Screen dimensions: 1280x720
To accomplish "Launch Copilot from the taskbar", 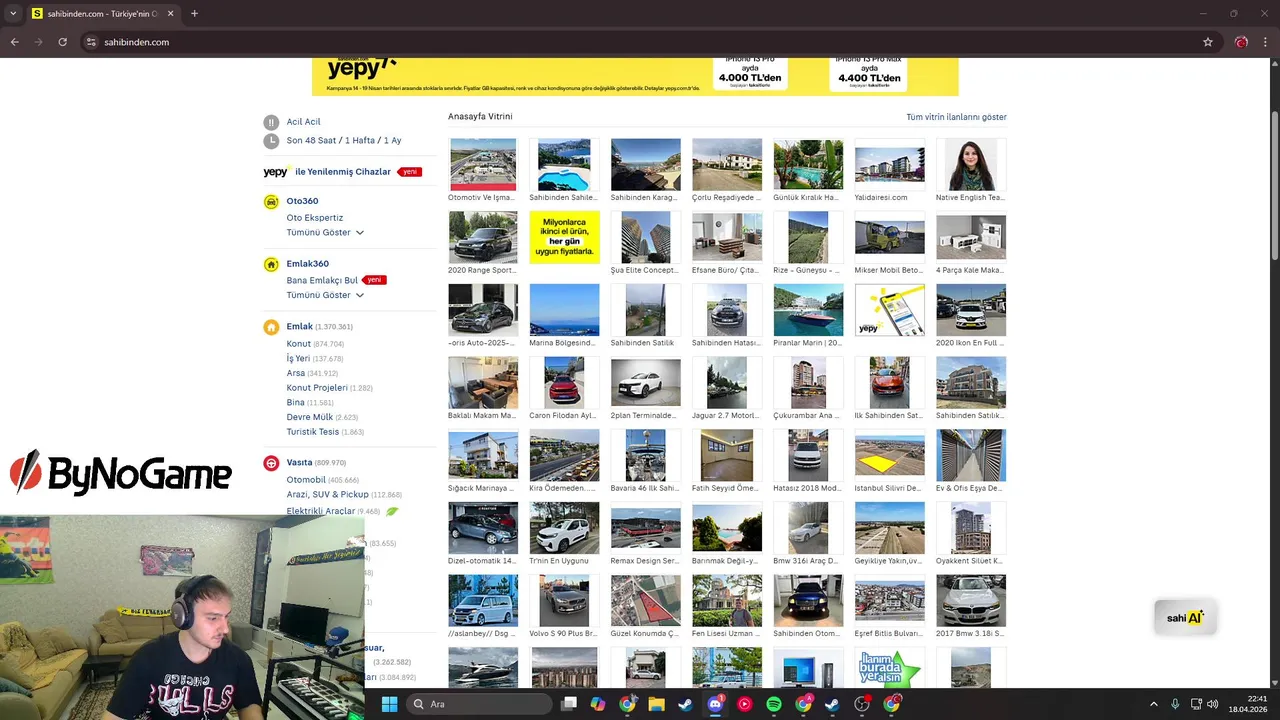I will [x=598, y=704].
